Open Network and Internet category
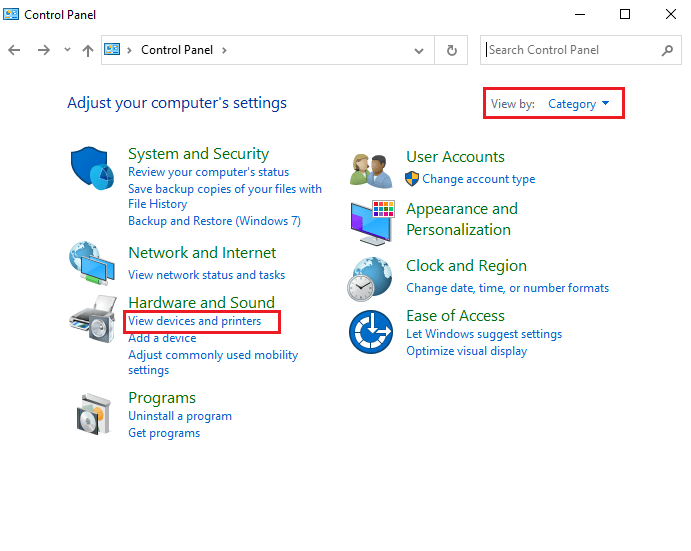Screen dimensions: 691x551 pyautogui.click(x=202, y=253)
